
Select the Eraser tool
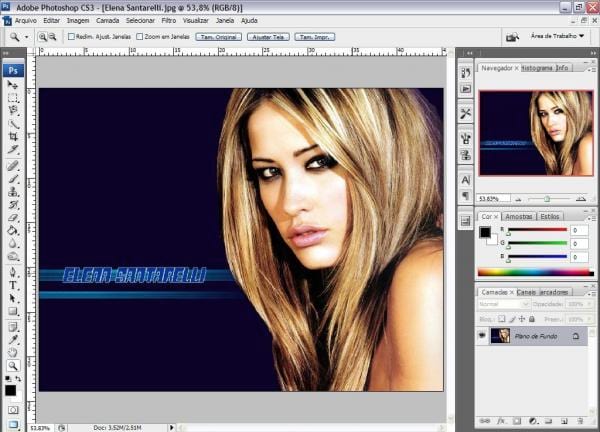(x=13, y=218)
